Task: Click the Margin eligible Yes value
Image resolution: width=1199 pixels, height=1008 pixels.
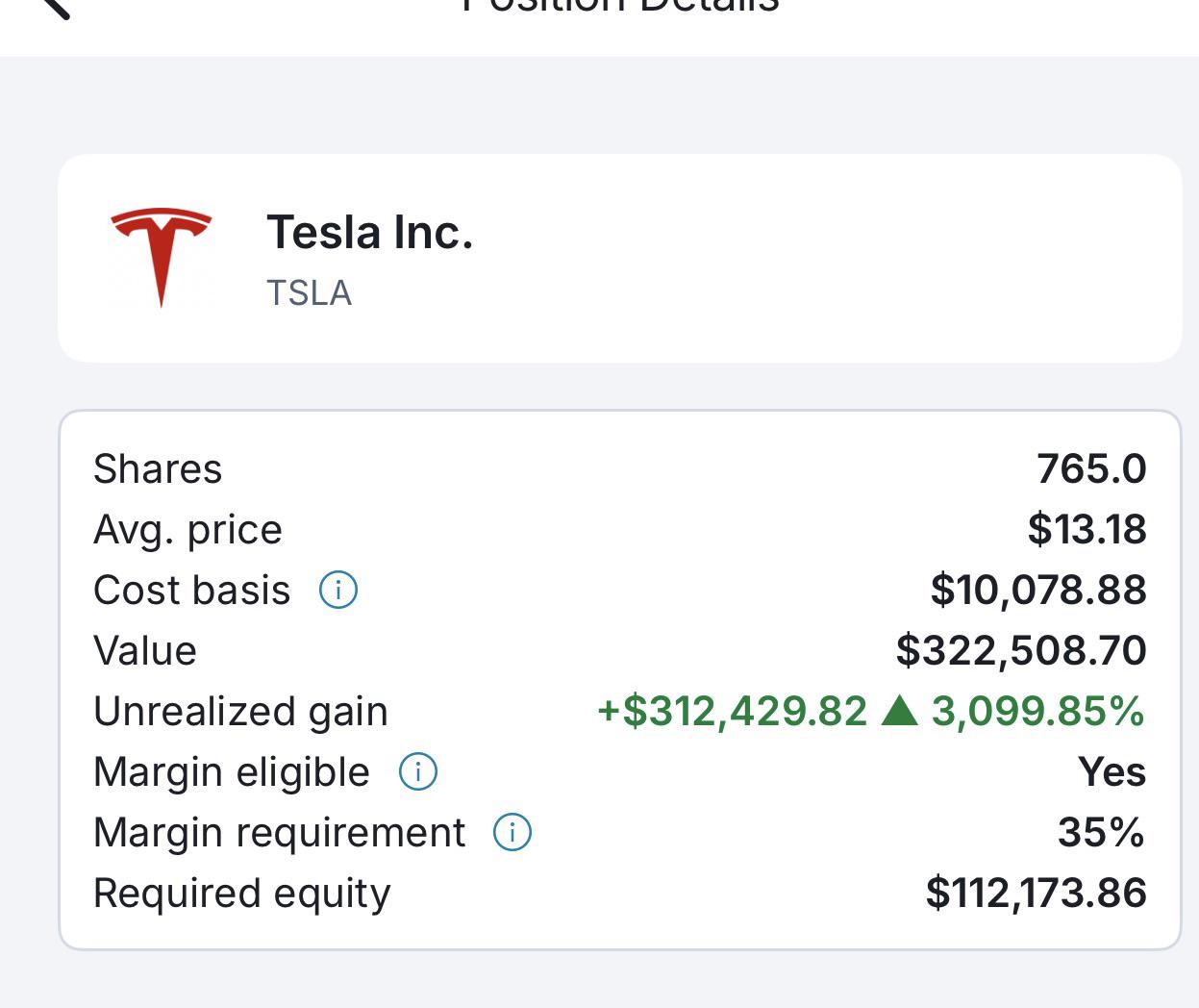Action: click(x=1112, y=771)
